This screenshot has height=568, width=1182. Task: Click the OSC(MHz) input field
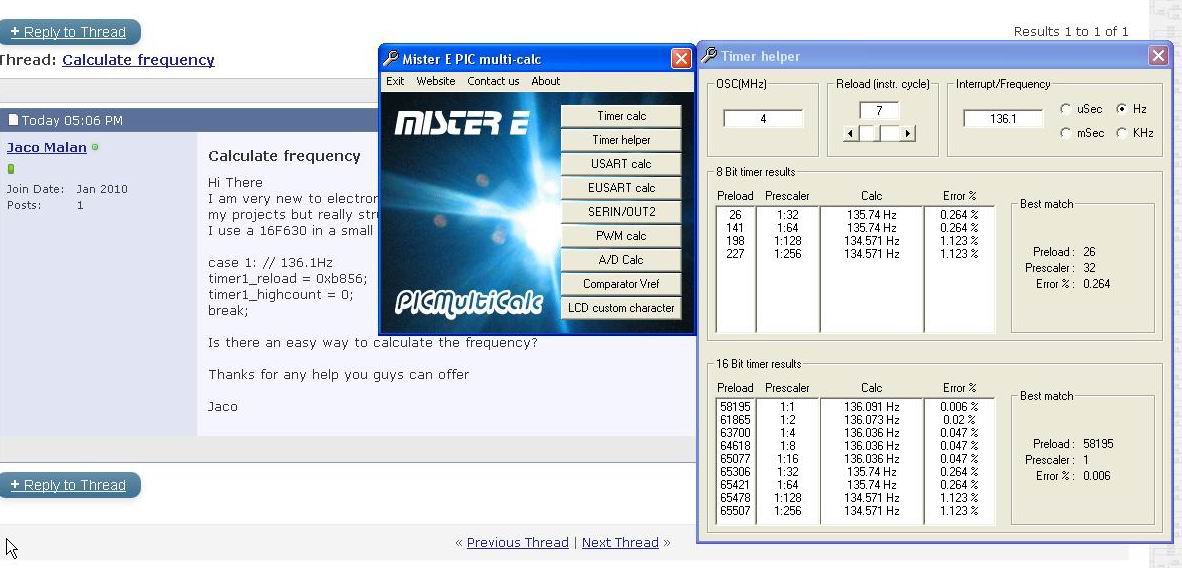point(763,118)
